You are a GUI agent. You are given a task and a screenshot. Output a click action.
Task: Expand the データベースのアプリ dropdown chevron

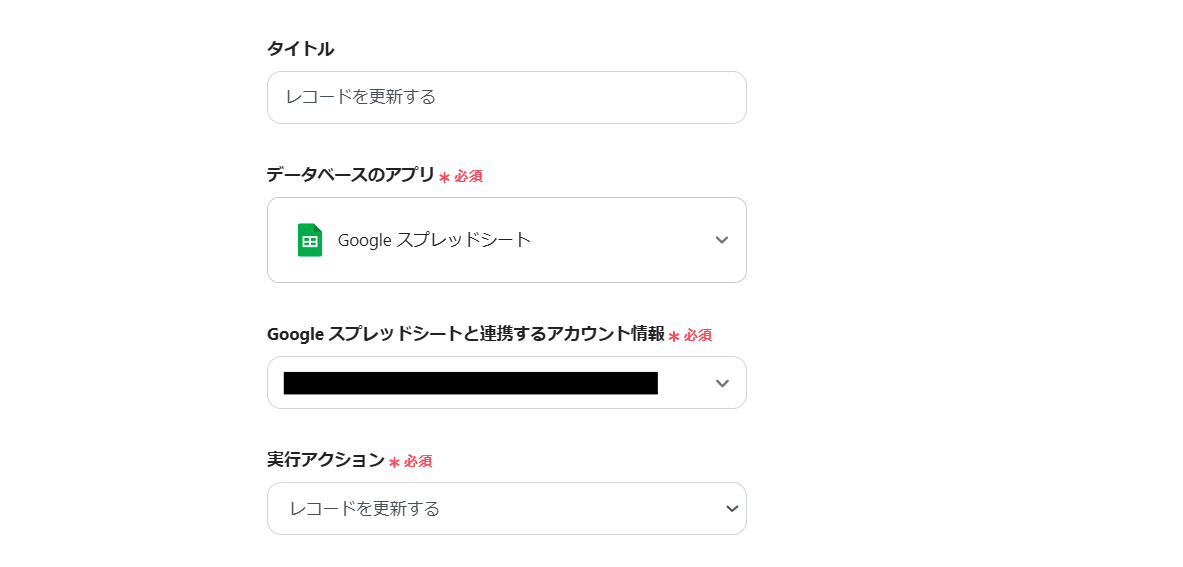[x=722, y=240]
